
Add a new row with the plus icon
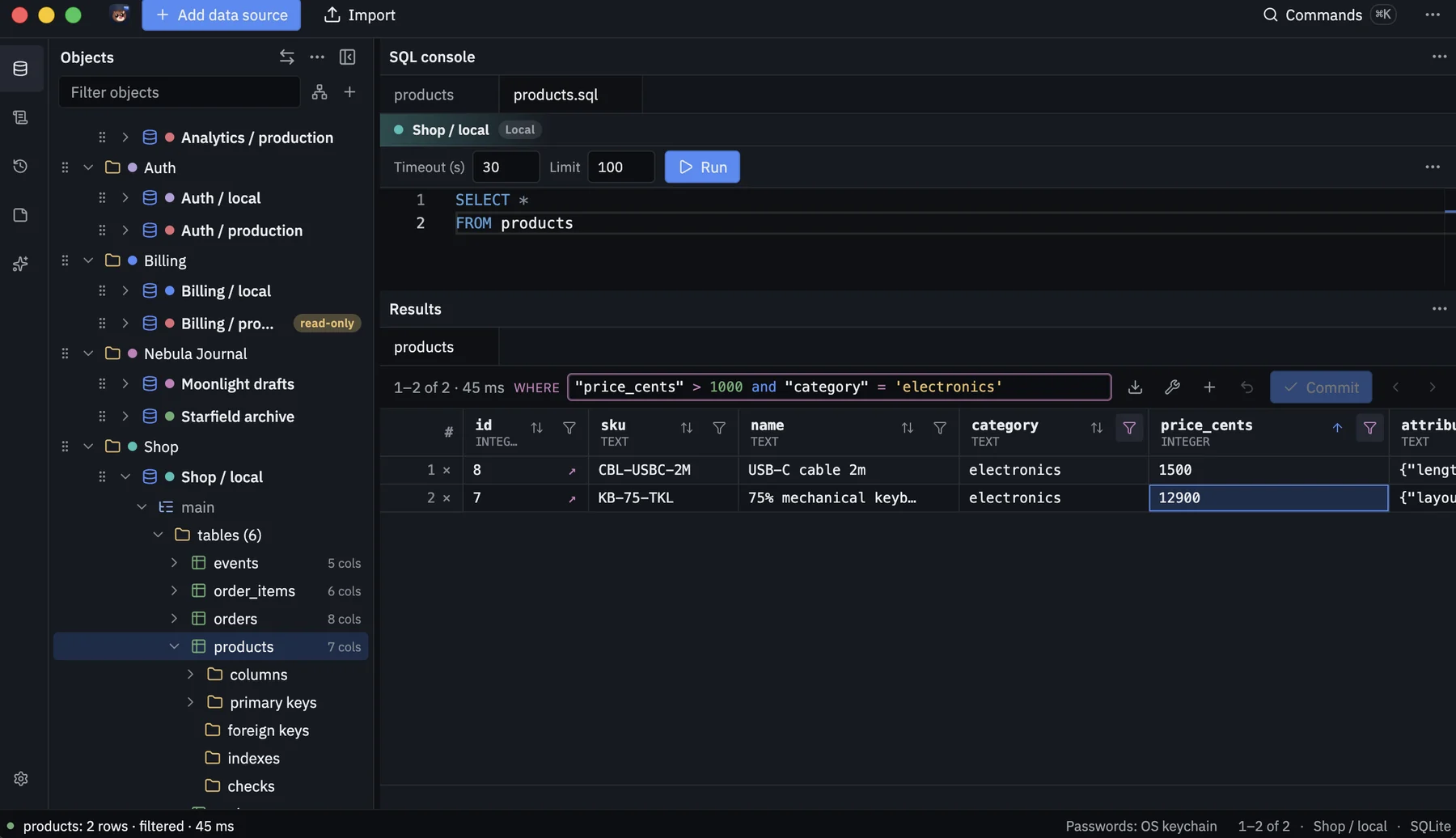pyautogui.click(x=1209, y=387)
